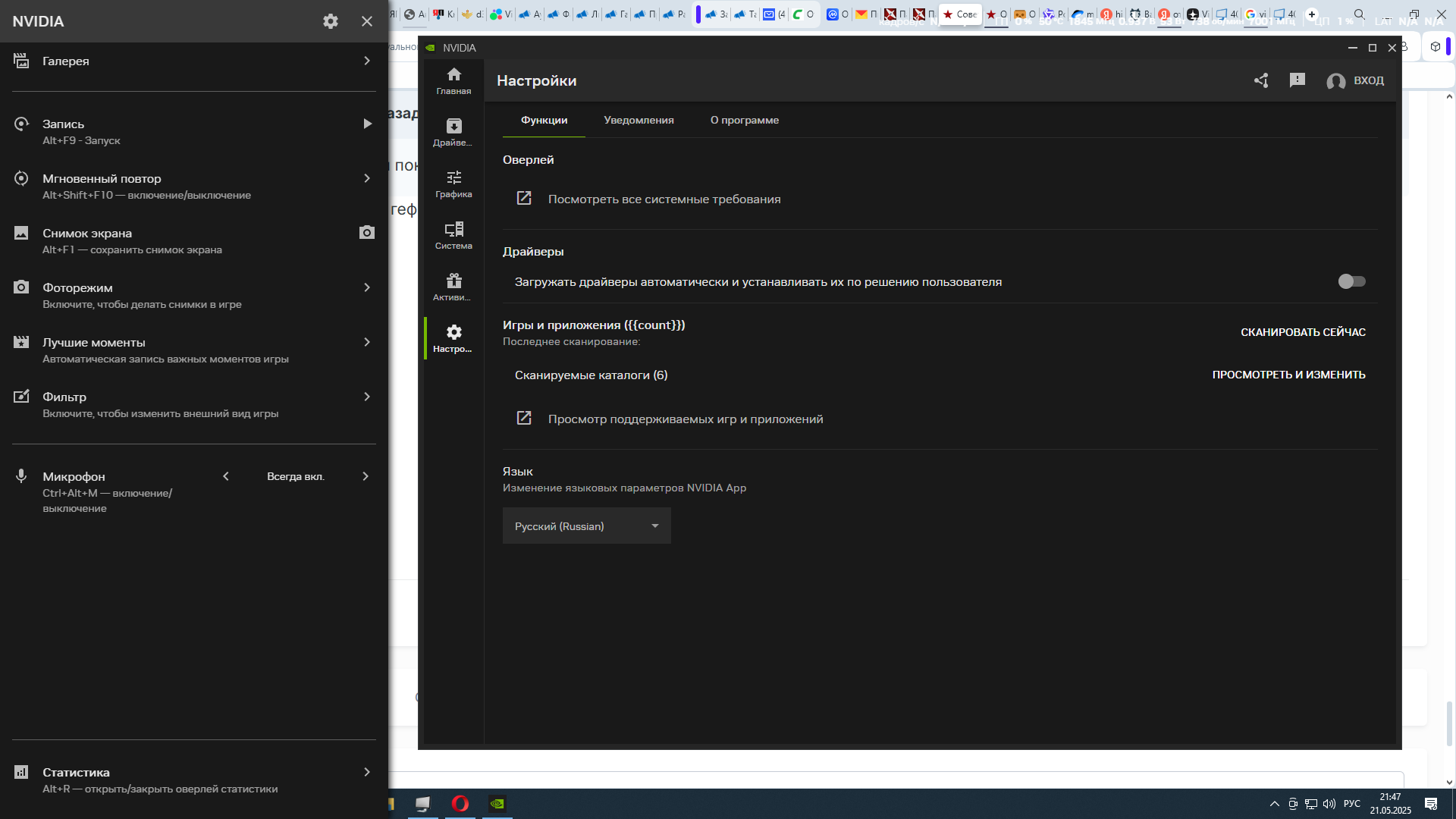Screen dimensions: 1456x819
Task: Open the Русский language dropdown
Action: coord(586,526)
